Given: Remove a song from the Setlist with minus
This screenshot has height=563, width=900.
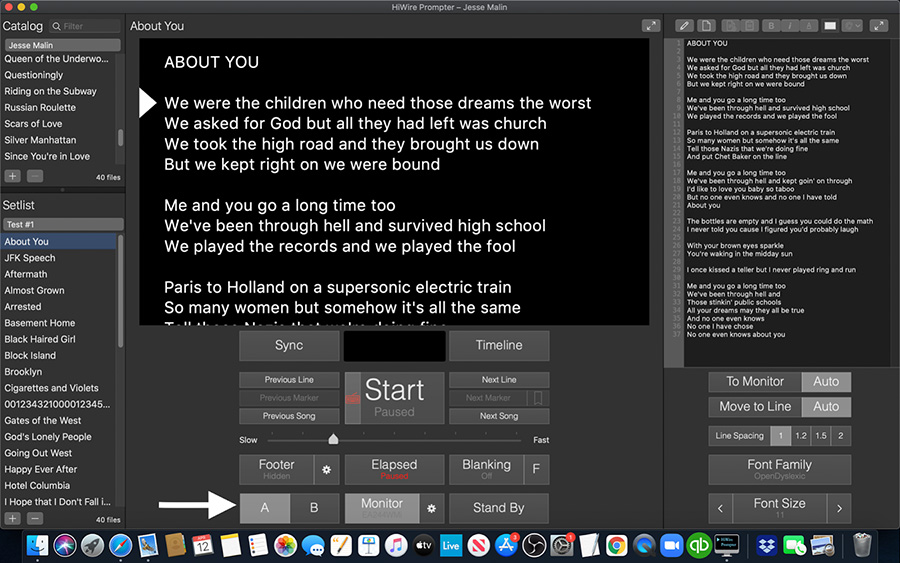Looking at the screenshot, I should [35, 518].
